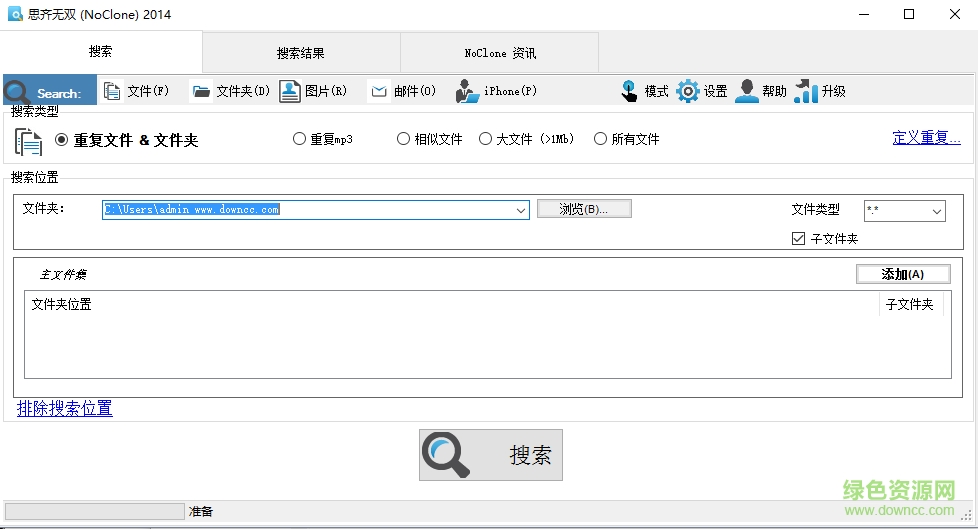
Task: Expand the 文件类型 file type dropdown
Action: point(936,211)
